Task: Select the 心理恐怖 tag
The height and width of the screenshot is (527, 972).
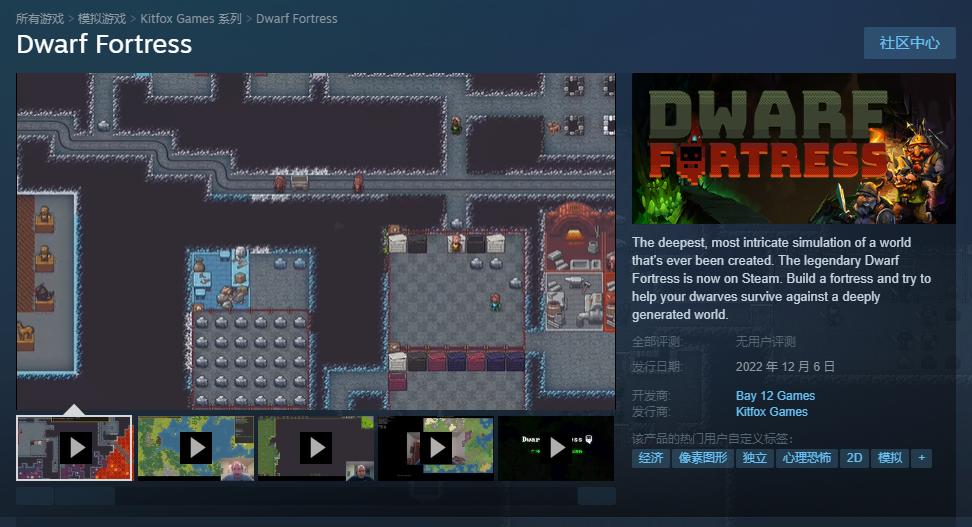Action: click(806, 458)
